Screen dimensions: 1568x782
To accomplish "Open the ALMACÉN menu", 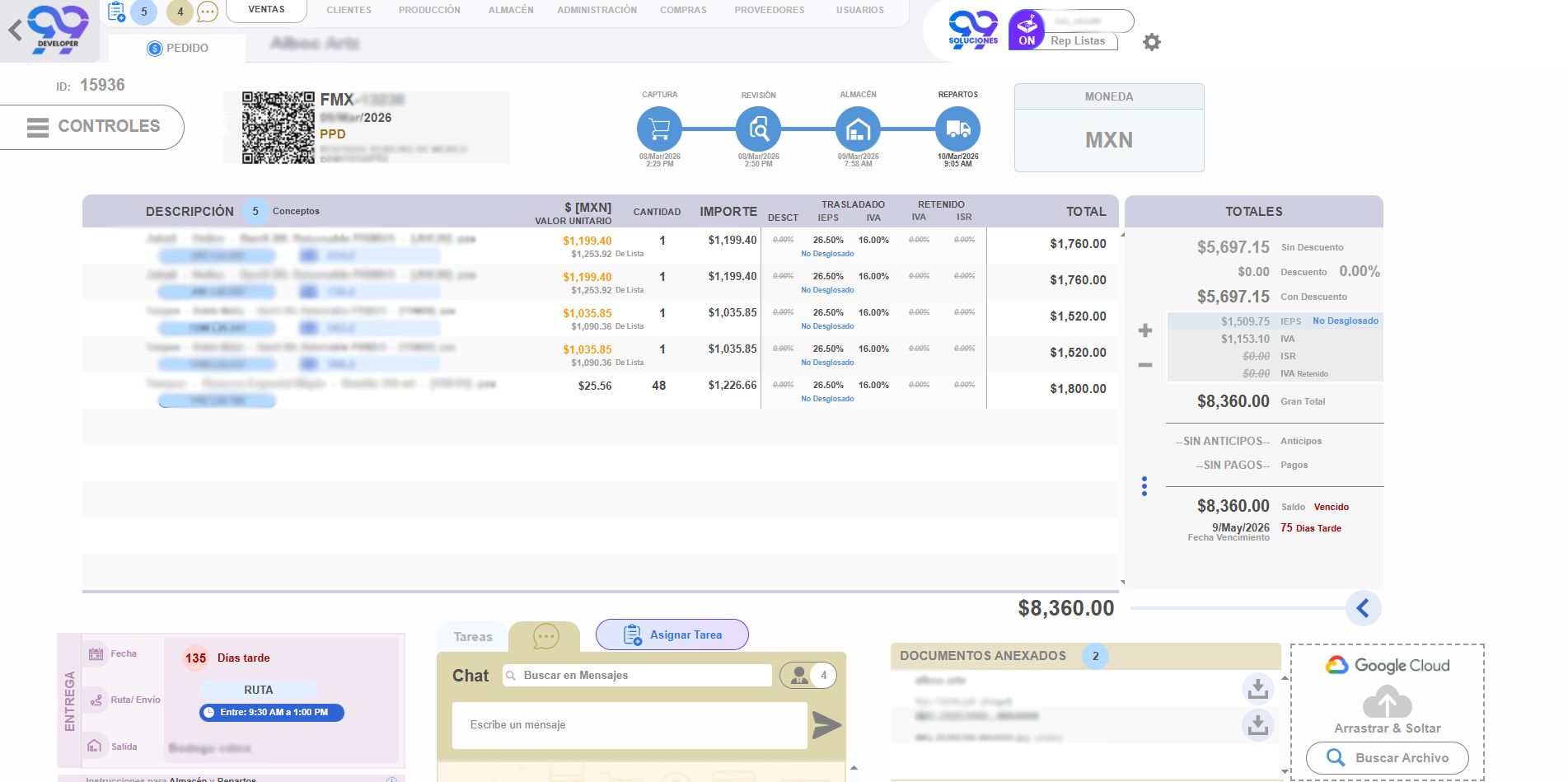I will [511, 10].
